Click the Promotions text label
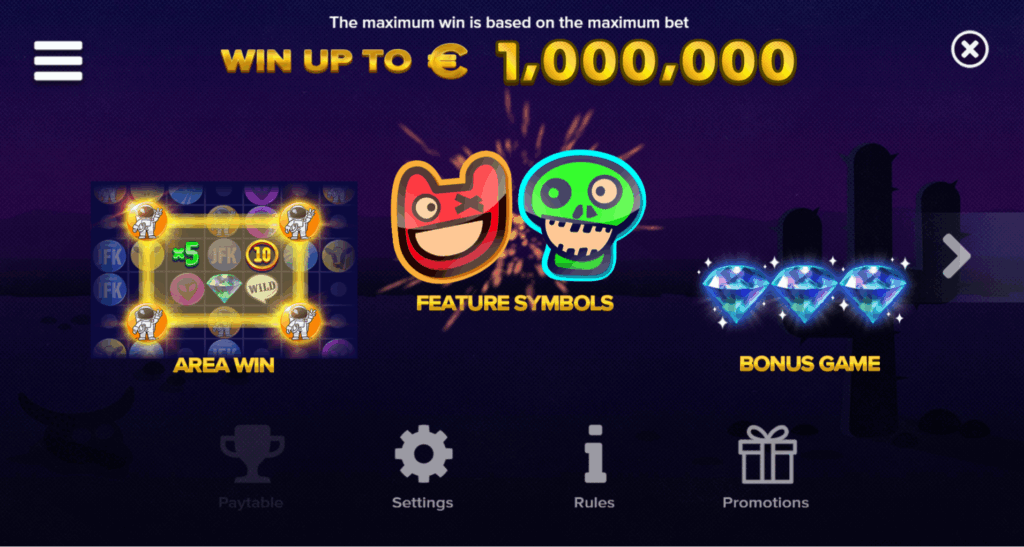This screenshot has width=1024, height=547. tap(765, 503)
